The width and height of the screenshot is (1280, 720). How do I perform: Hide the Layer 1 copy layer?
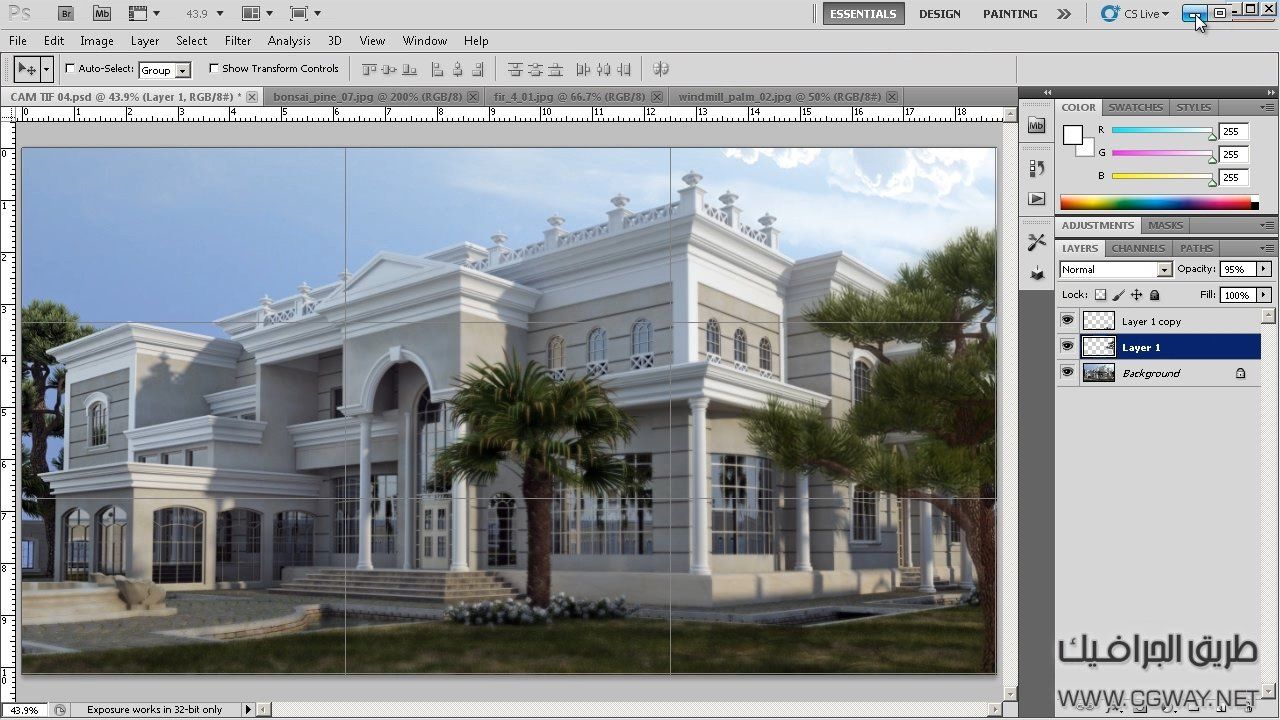[x=1067, y=321]
